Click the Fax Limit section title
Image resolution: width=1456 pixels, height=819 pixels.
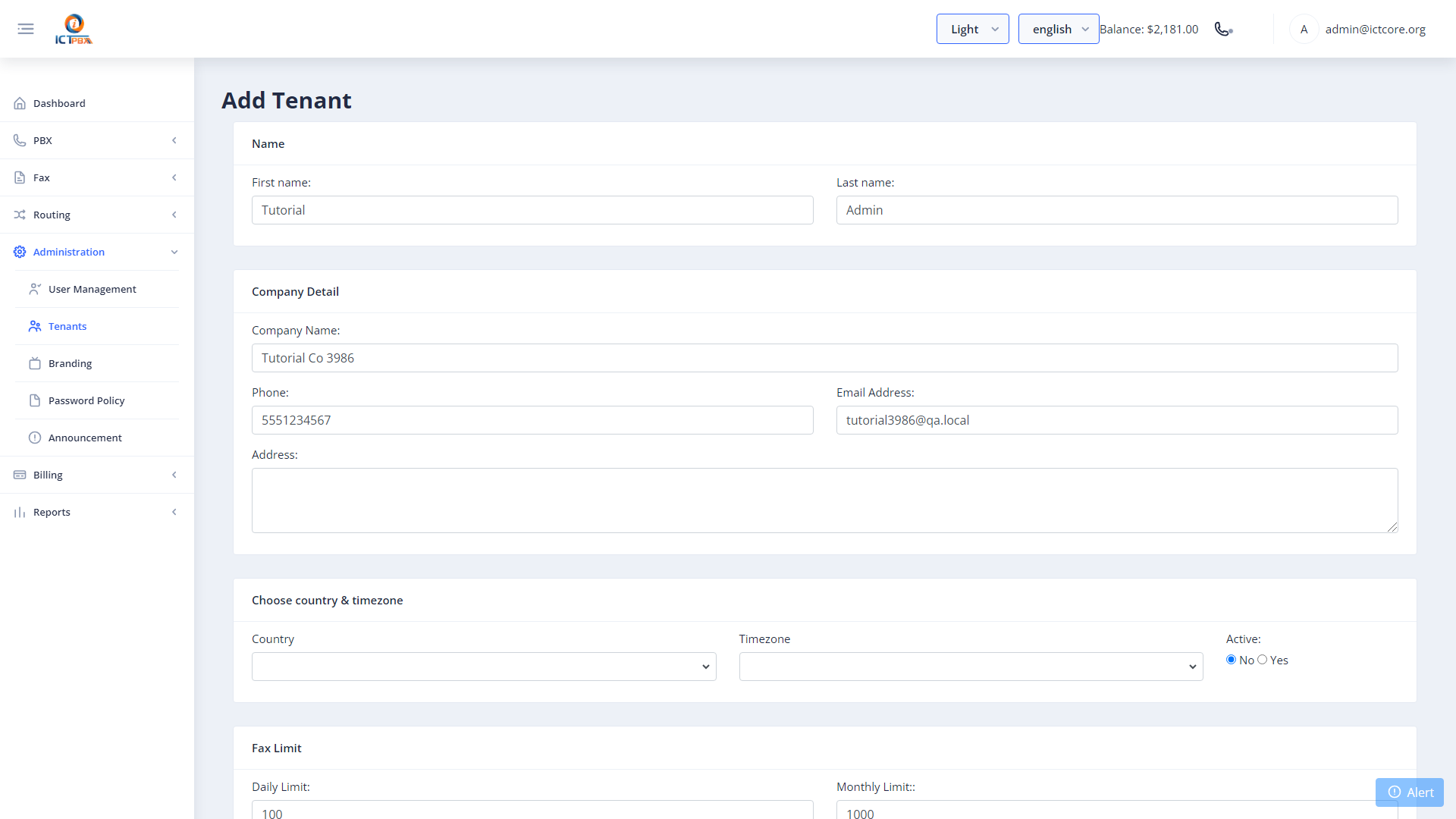(x=277, y=748)
